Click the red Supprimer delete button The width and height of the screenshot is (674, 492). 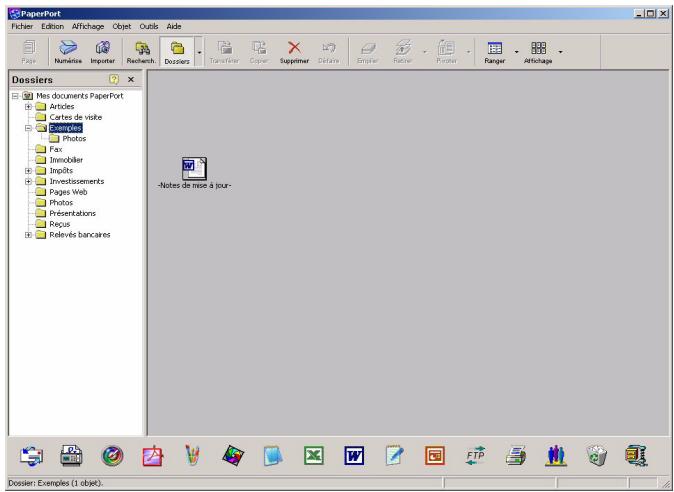tap(294, 52)
